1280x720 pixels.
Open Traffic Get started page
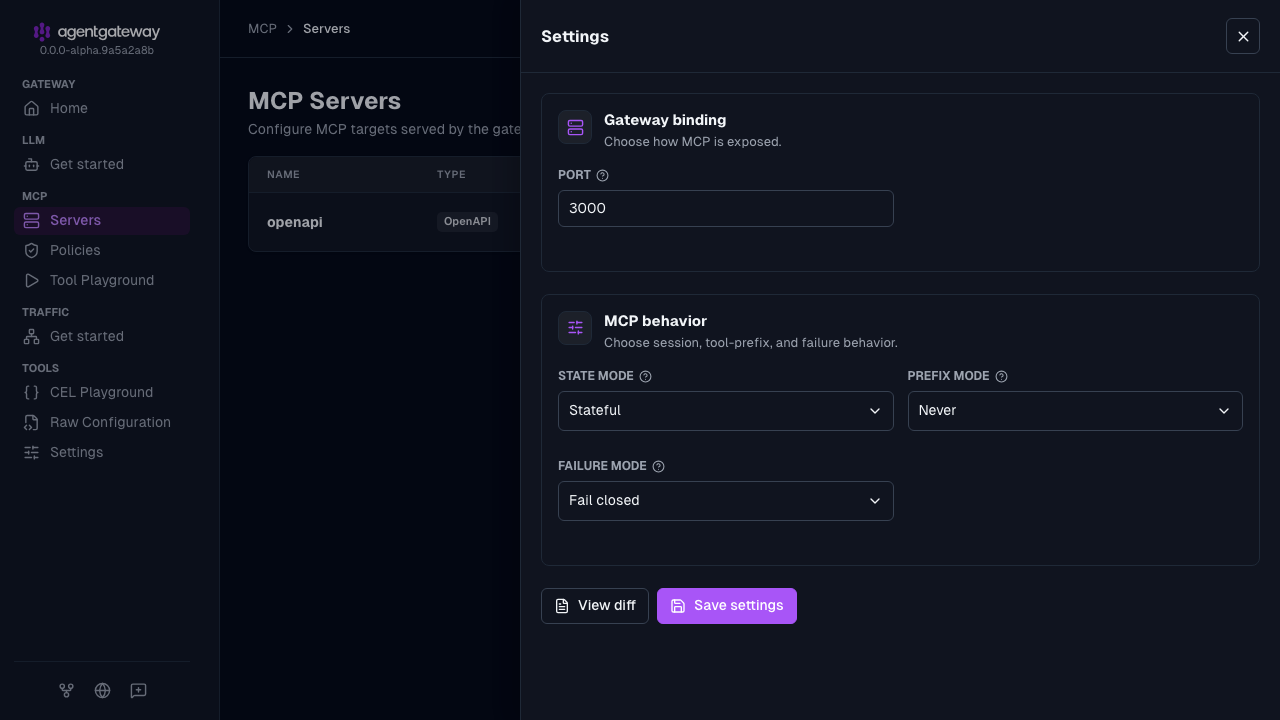tap(102, 336)
